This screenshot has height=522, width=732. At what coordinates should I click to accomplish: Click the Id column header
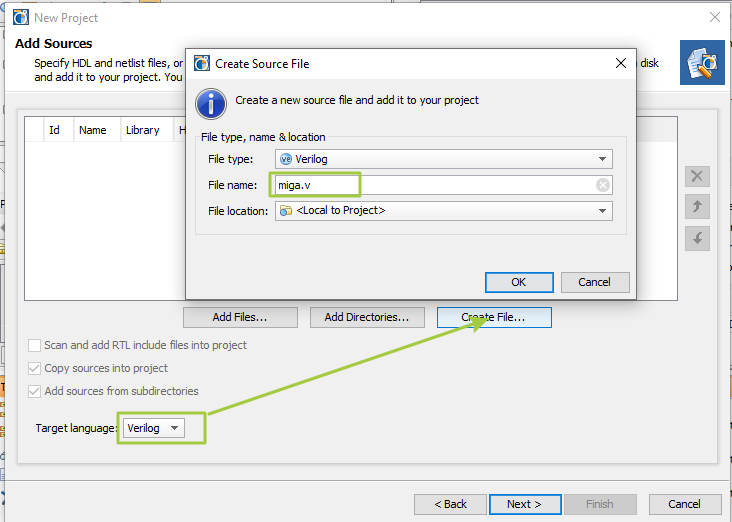[x=58, y=130]
